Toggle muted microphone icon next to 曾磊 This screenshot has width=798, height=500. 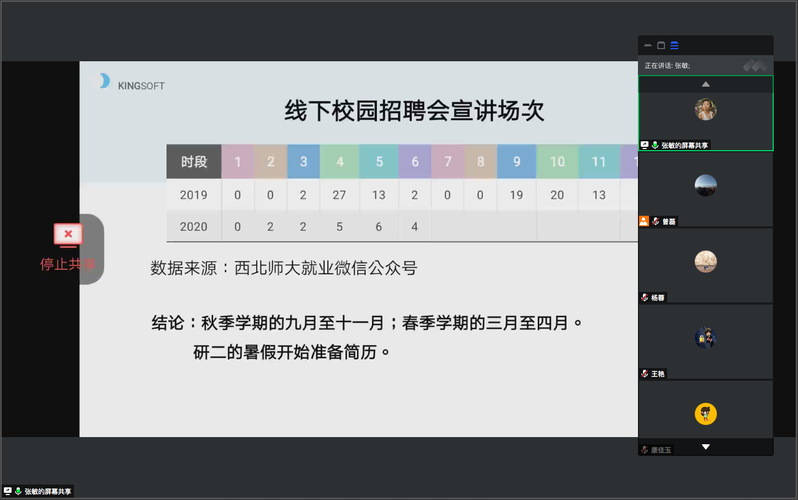coord(656,221)
